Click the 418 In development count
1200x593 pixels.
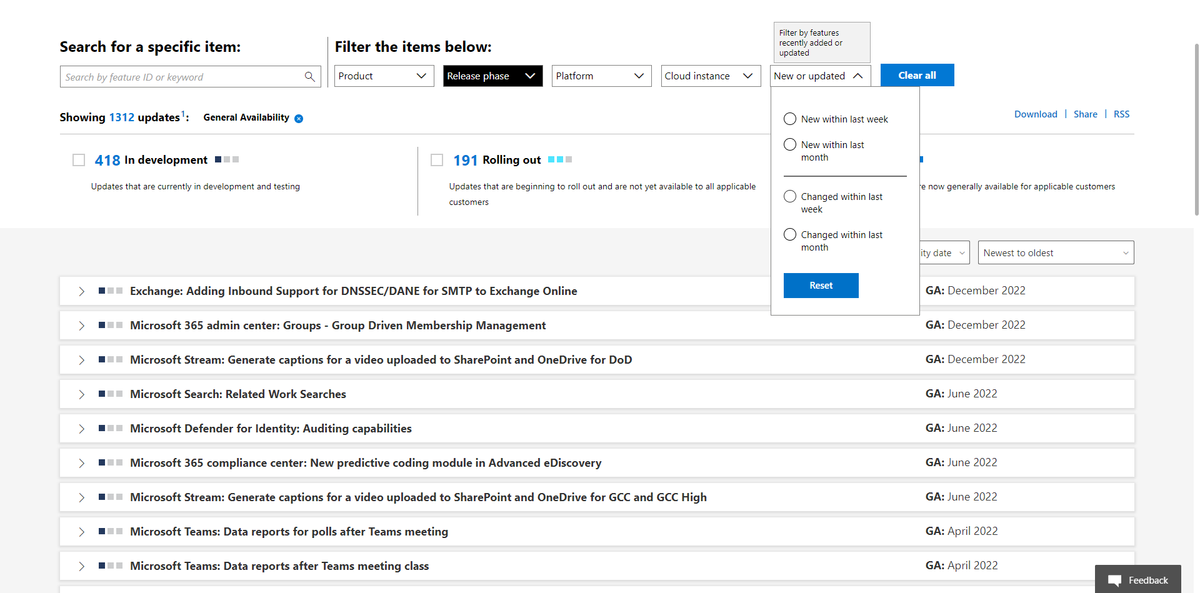(x=107, y=160)
